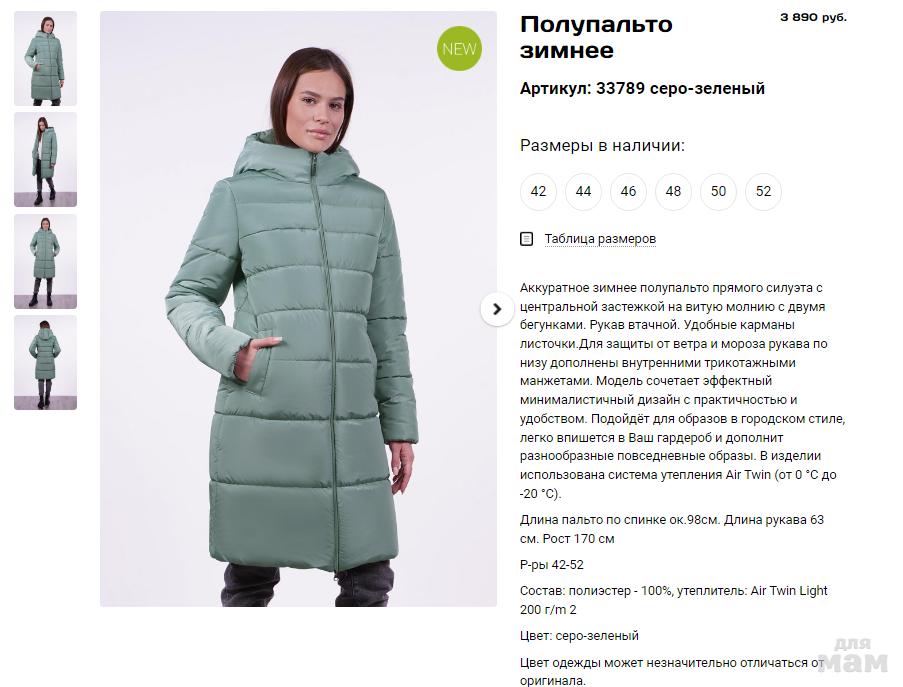Show third thumbnail full-length front view
This screenshot has height=687, width=903.
[45, 261]
